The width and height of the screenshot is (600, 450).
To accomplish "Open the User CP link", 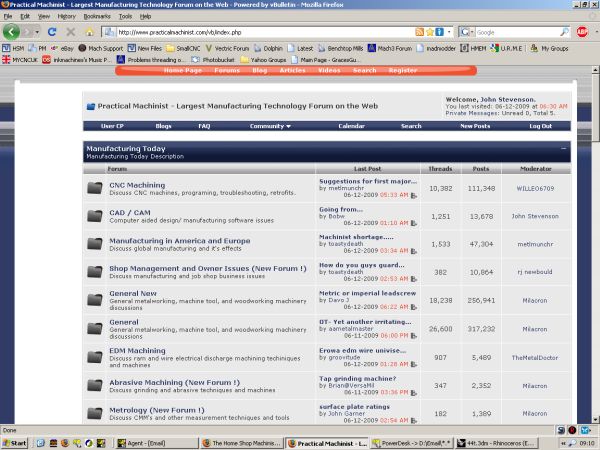I will [x=112, y=126].
